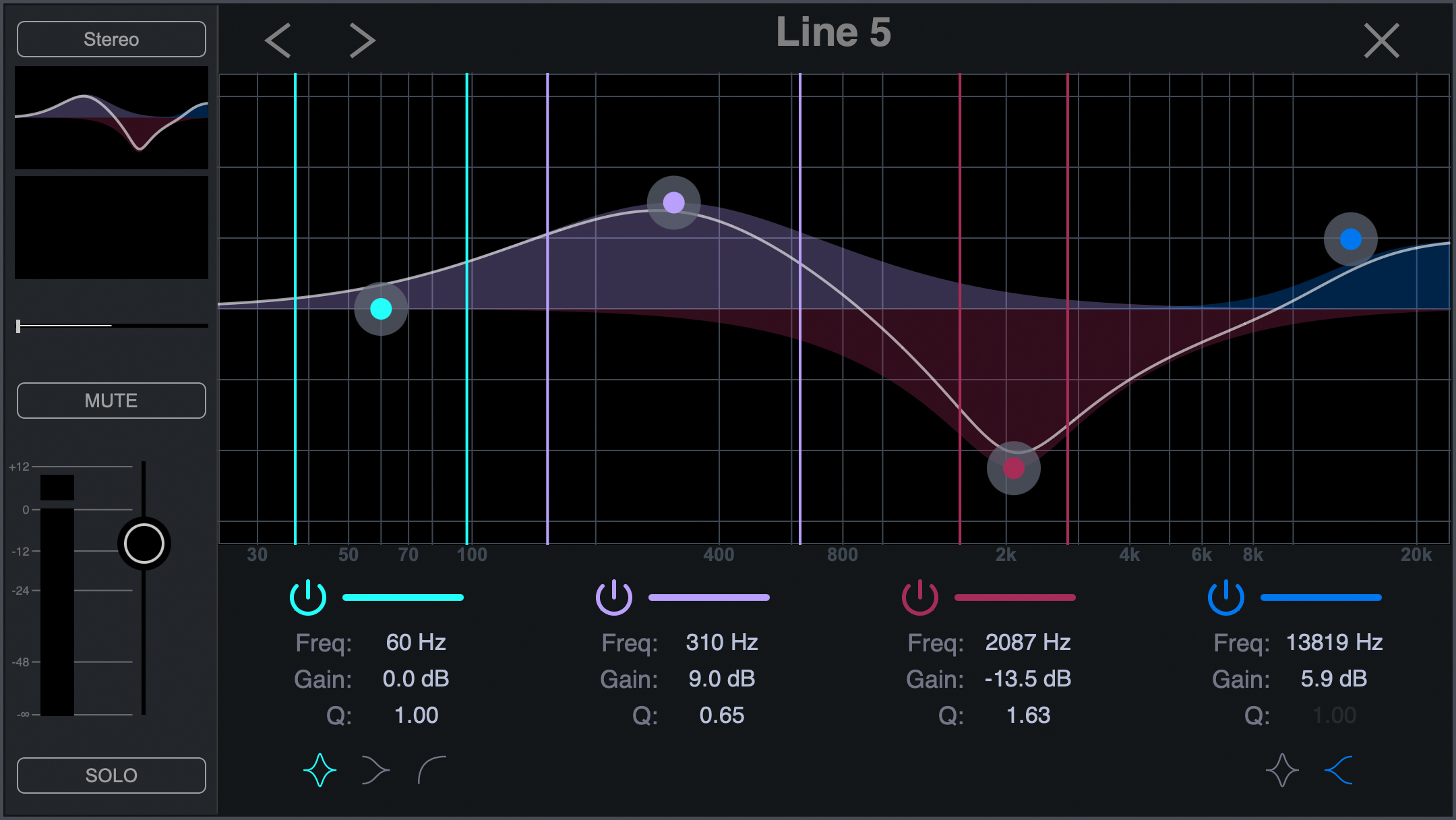
Task: Click the 400 frequency axis label
Action: [x=719, y=555]
